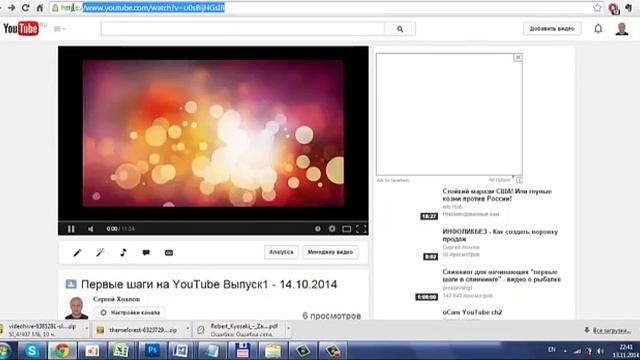Click Добавить видео upload button
The image size is (640, 360).
click(x=552, y=29)
